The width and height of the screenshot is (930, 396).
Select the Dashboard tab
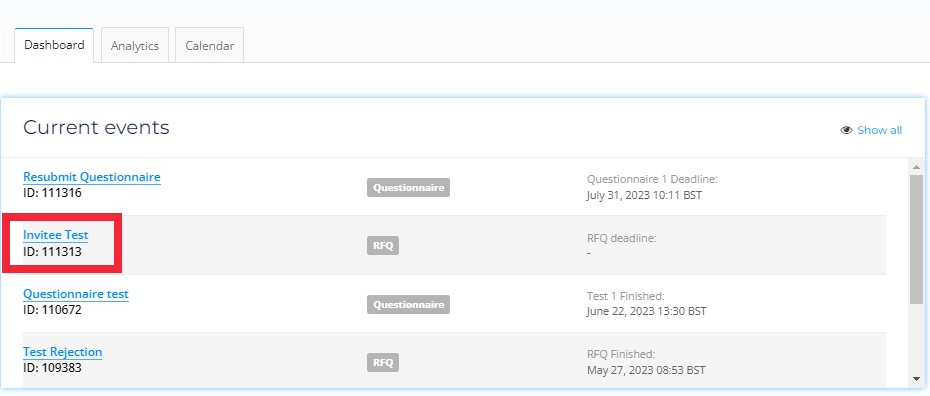54,45
